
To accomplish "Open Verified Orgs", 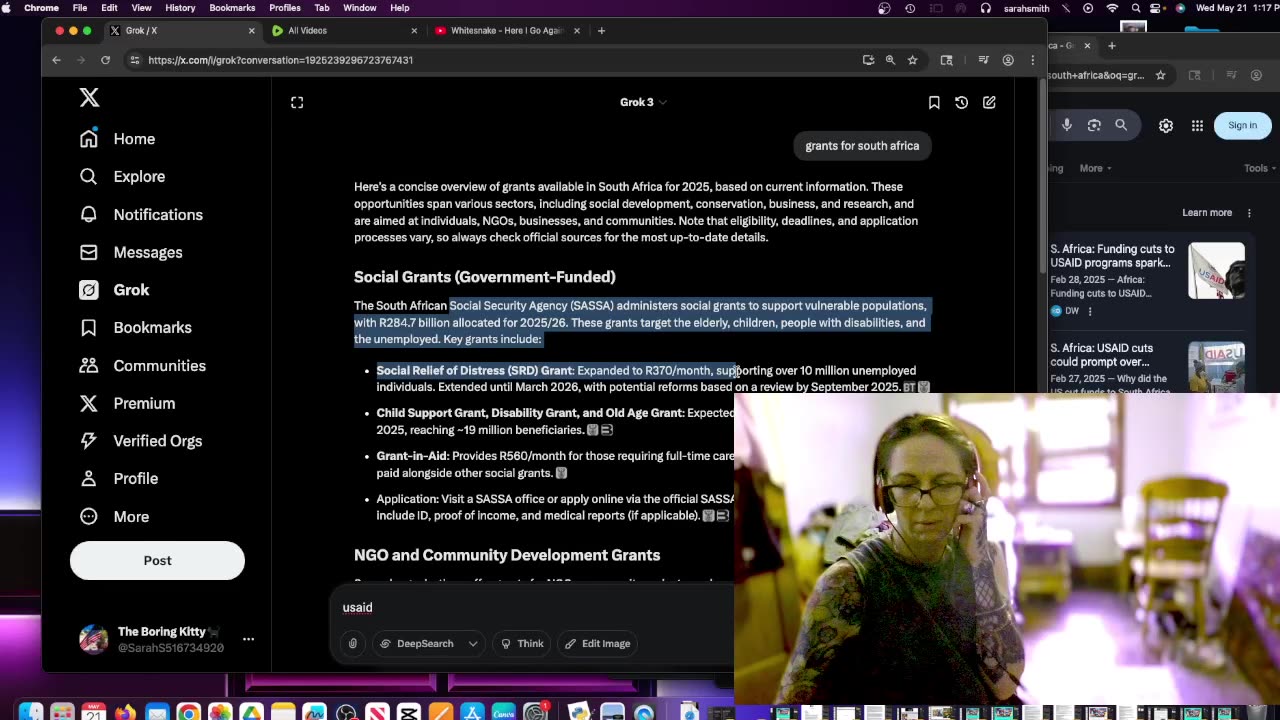I will [141, 441].
